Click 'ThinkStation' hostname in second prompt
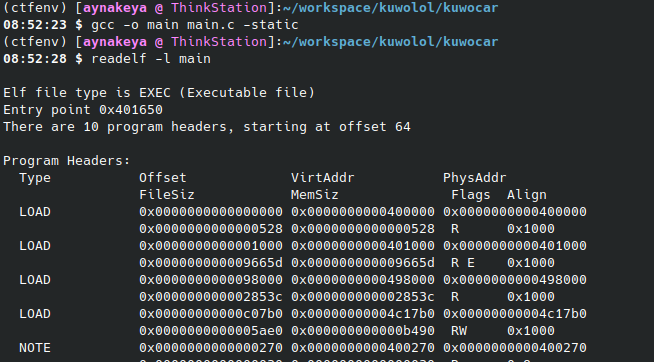Image resolution: width=654 pixels, height=362 pixels. pos(219,42)
